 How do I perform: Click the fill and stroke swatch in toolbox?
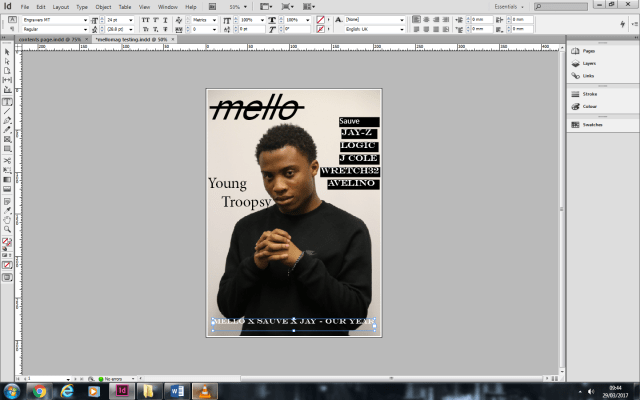tap(6, 242)
